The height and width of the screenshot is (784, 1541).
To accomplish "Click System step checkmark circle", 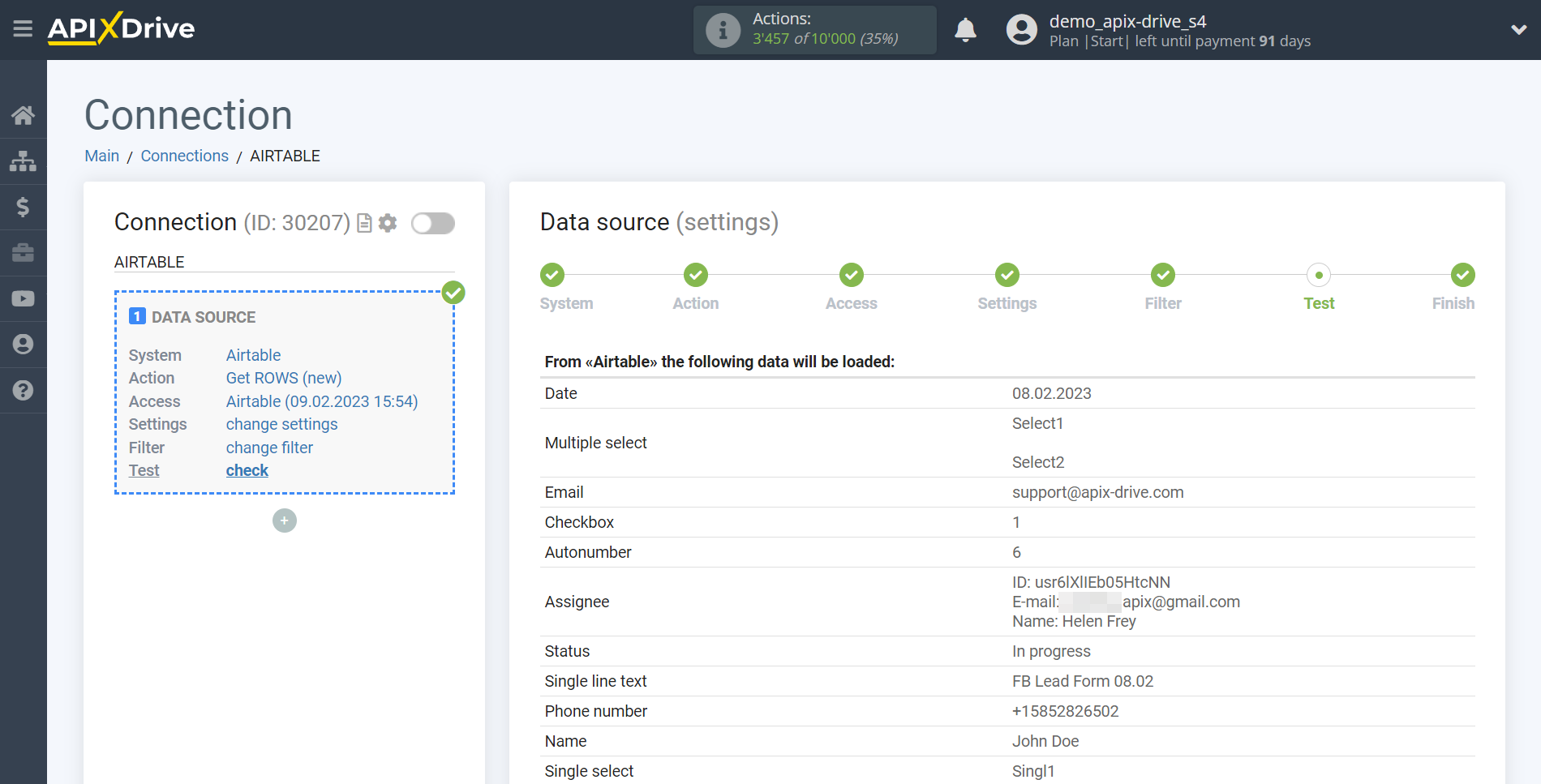I will tap(552, 275).
